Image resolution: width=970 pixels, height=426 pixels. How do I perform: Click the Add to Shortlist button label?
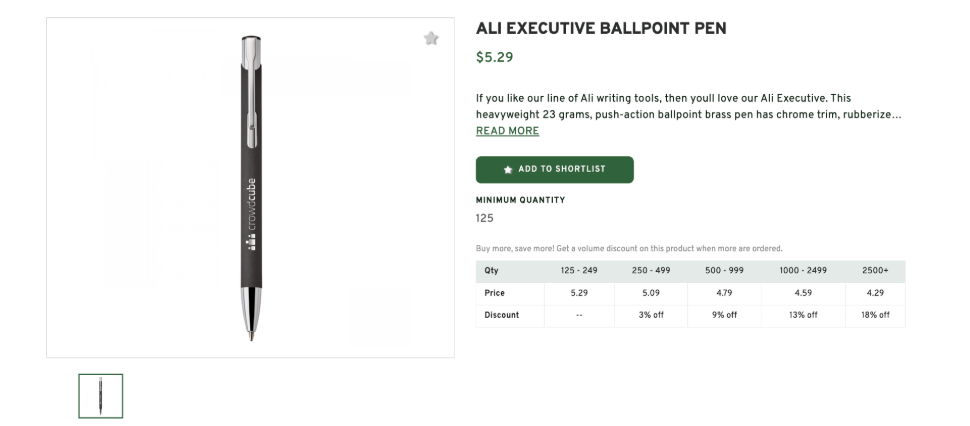[x=561, y=170]
